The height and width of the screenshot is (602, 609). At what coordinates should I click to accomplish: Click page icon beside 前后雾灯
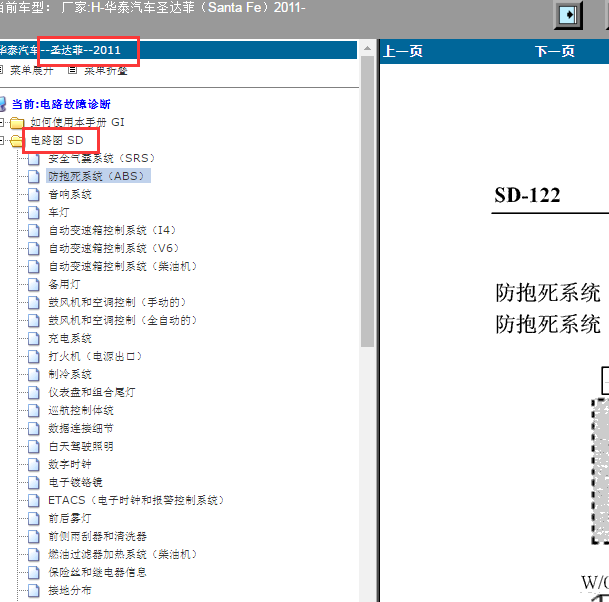34,518
